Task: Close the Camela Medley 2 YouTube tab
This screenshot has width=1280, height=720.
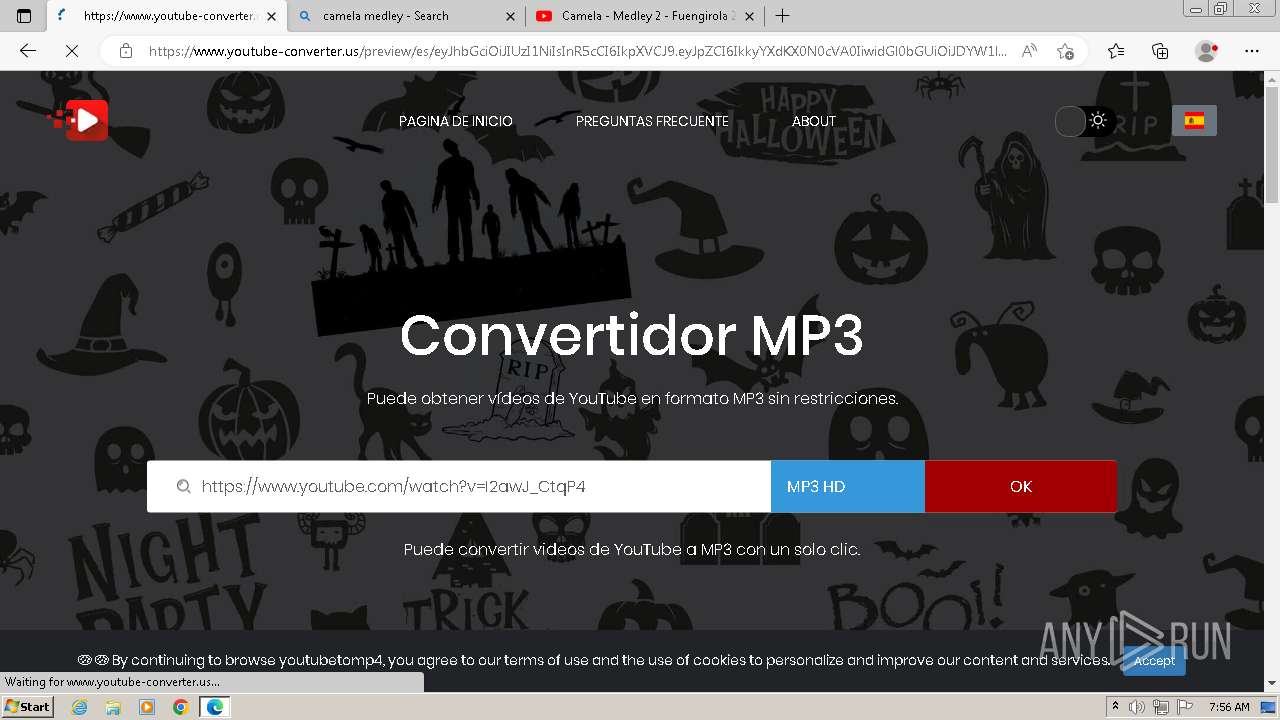Action: [x=749, y=16]
